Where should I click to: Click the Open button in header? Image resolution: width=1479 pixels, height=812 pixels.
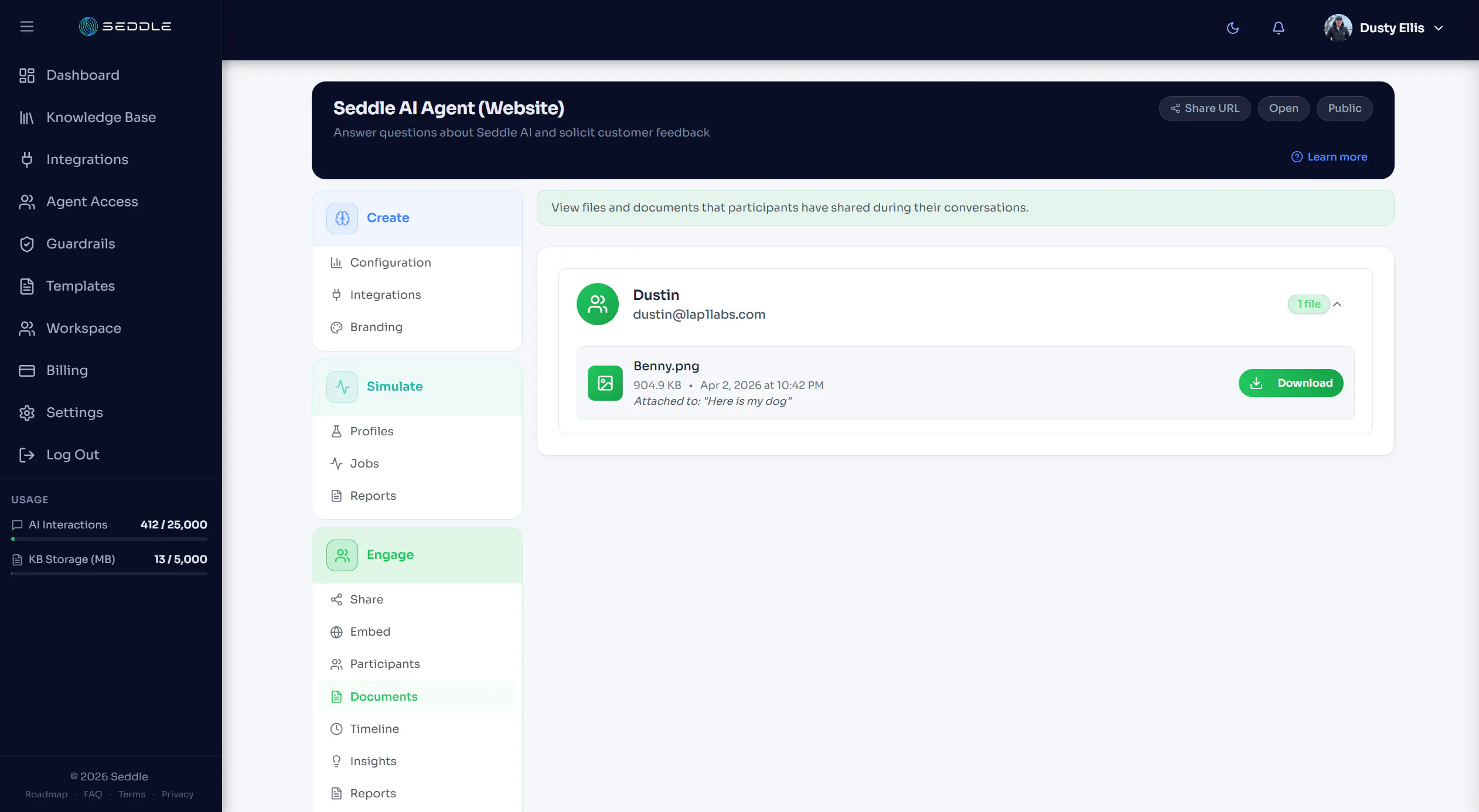[1283, 108]
